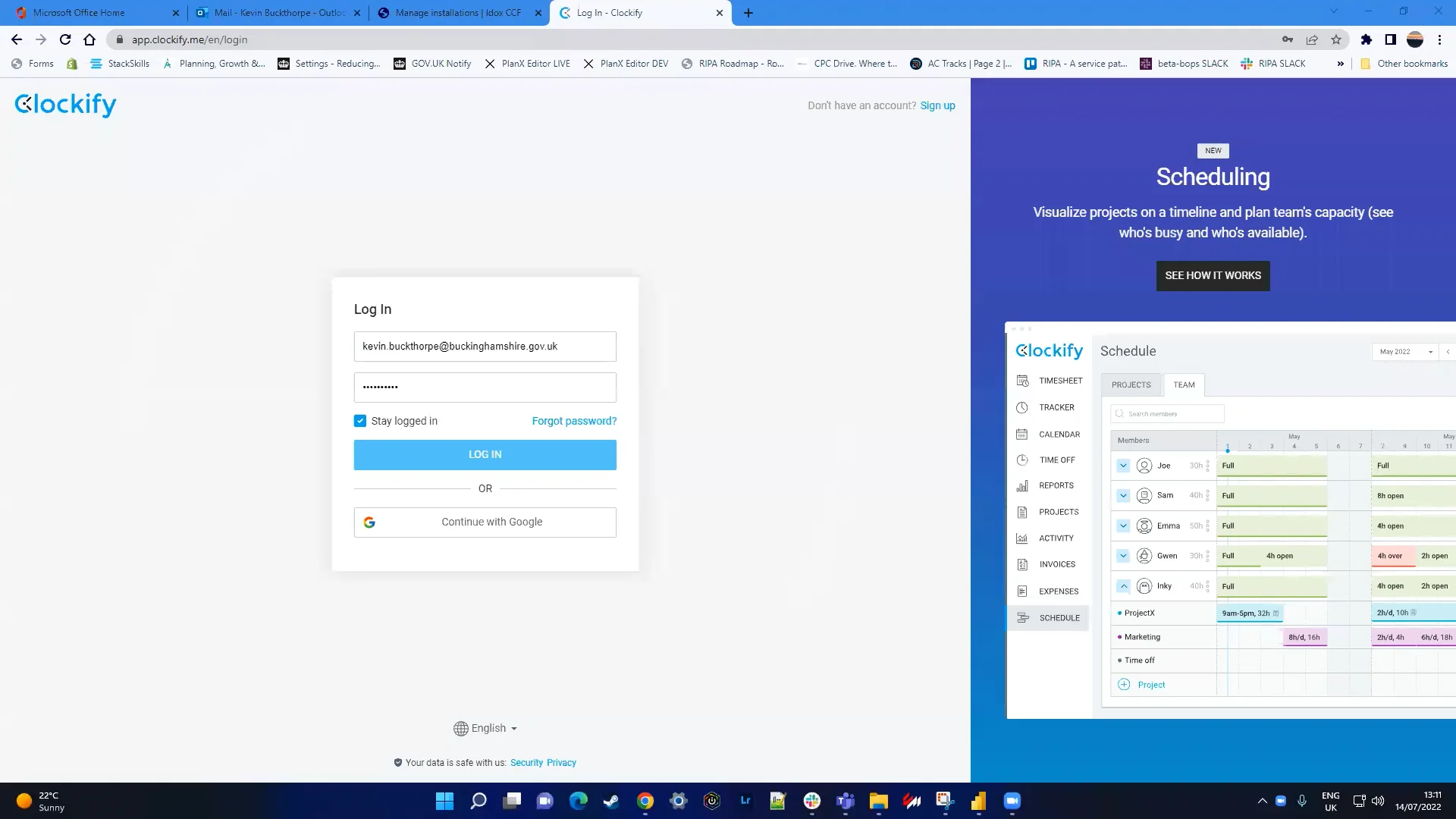Open TIMESHEET in the preview sidebar
The width and height of the screenshot is (1456, 819).
click(x=1050, y=381)
